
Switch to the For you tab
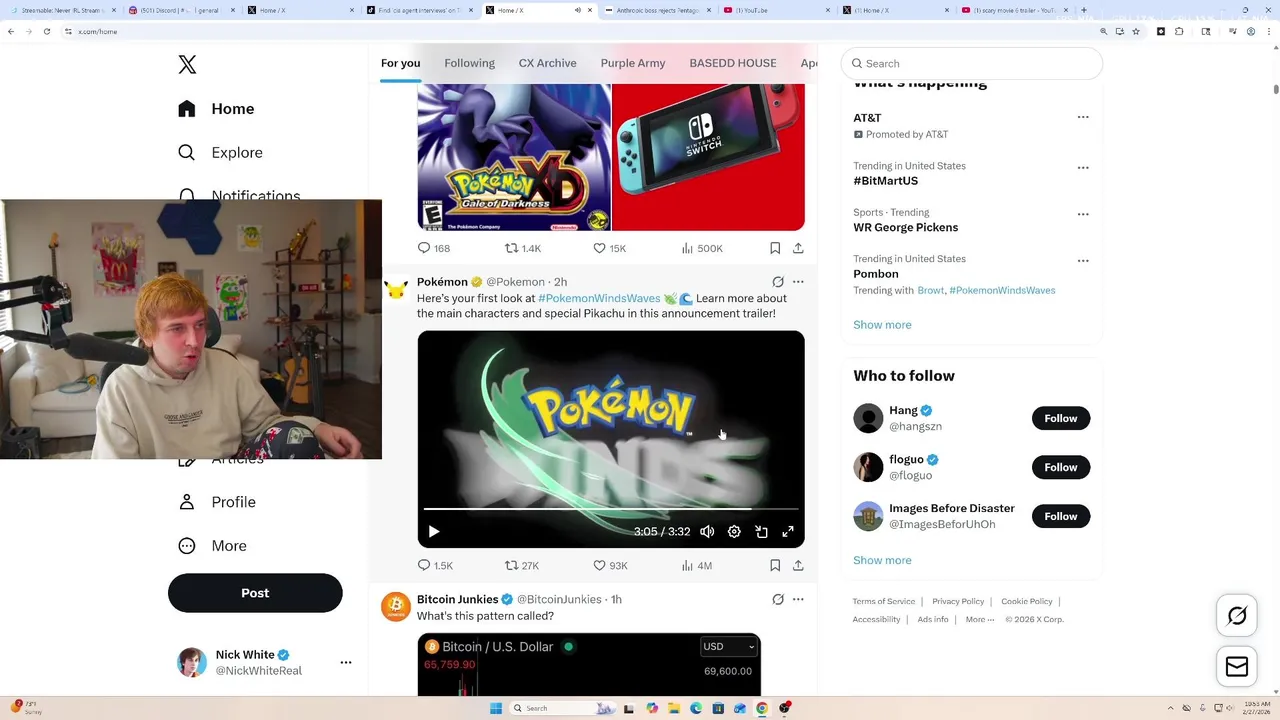(400, 63)
